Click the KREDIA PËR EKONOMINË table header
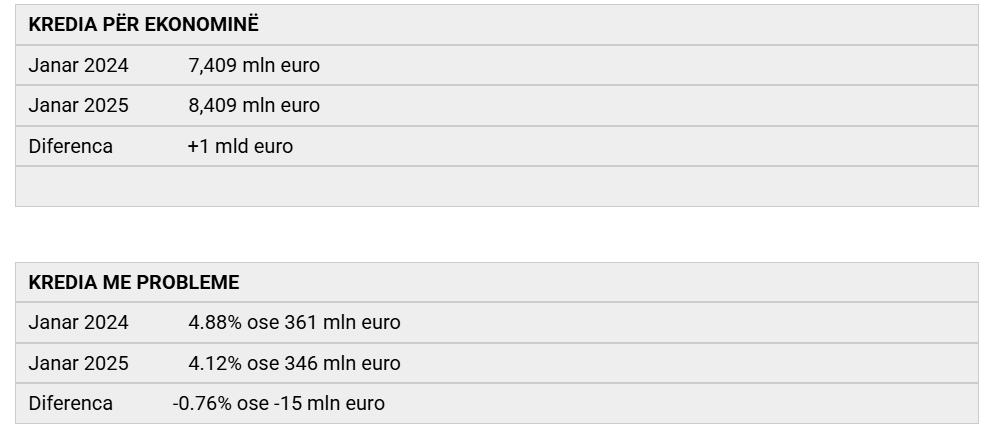 click(x=144, y=25)
